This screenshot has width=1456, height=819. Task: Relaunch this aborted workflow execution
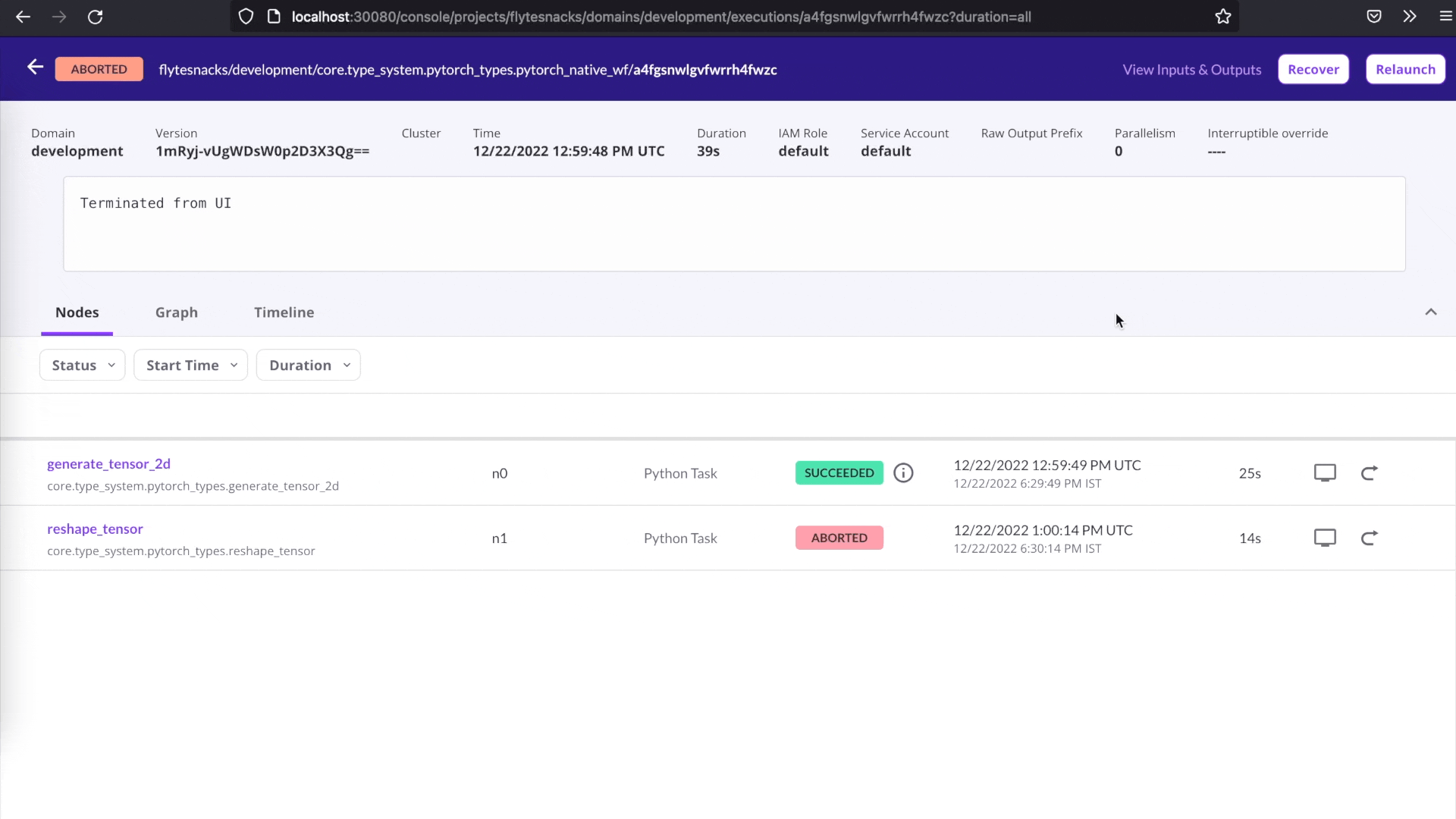(1405, 69)
